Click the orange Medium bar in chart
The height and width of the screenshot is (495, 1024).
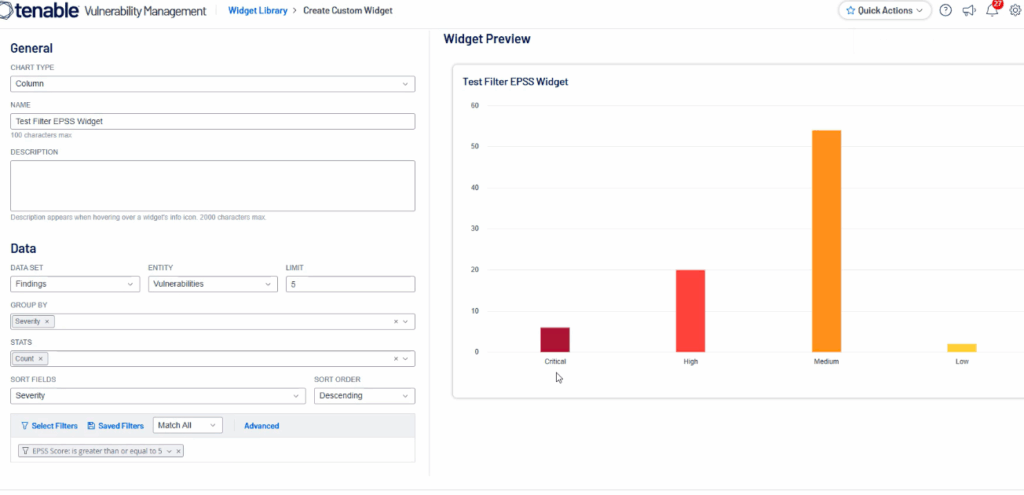(826, 240)
